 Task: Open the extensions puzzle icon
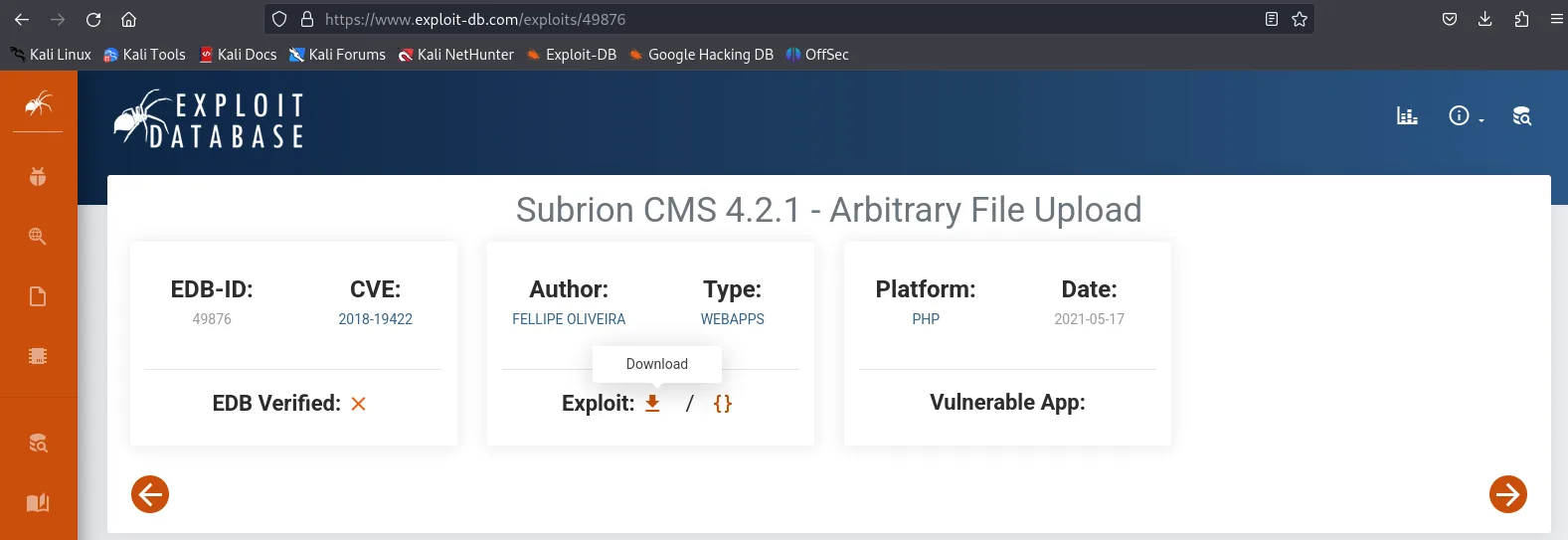click(1521, 19)
